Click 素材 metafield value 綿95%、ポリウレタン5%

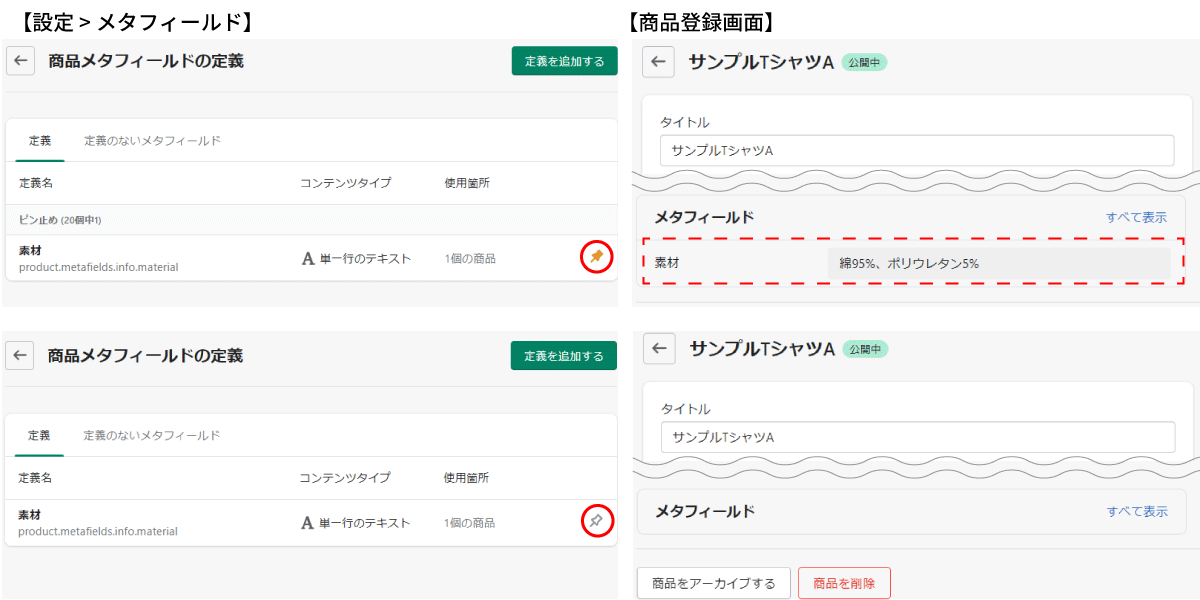(x=999, y=263)
